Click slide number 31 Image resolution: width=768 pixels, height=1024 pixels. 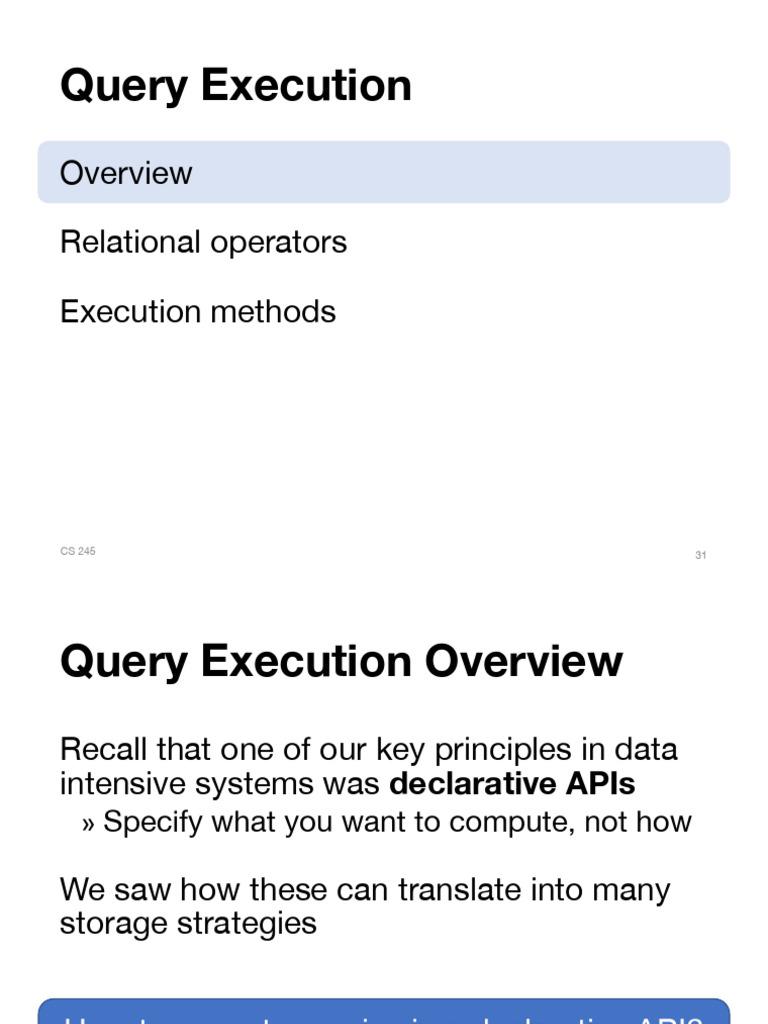700,555
